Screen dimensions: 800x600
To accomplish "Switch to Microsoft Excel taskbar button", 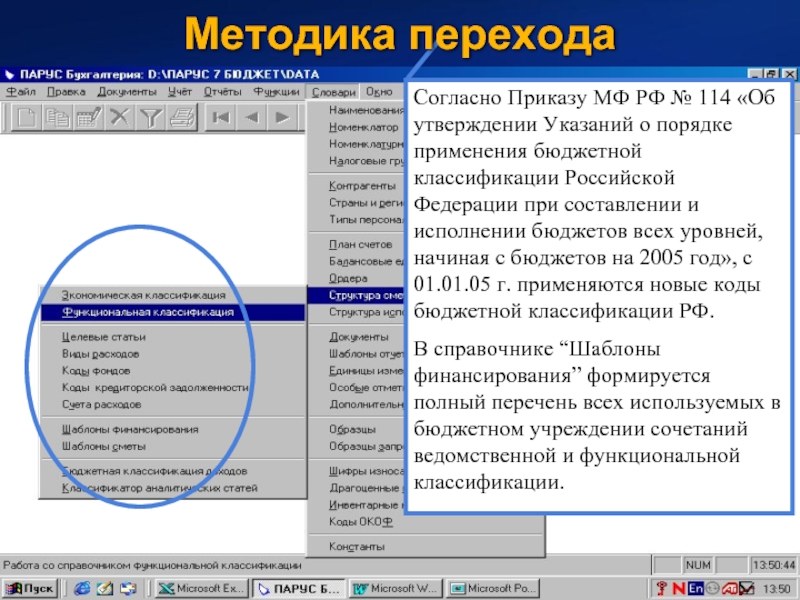I will 199,588.
